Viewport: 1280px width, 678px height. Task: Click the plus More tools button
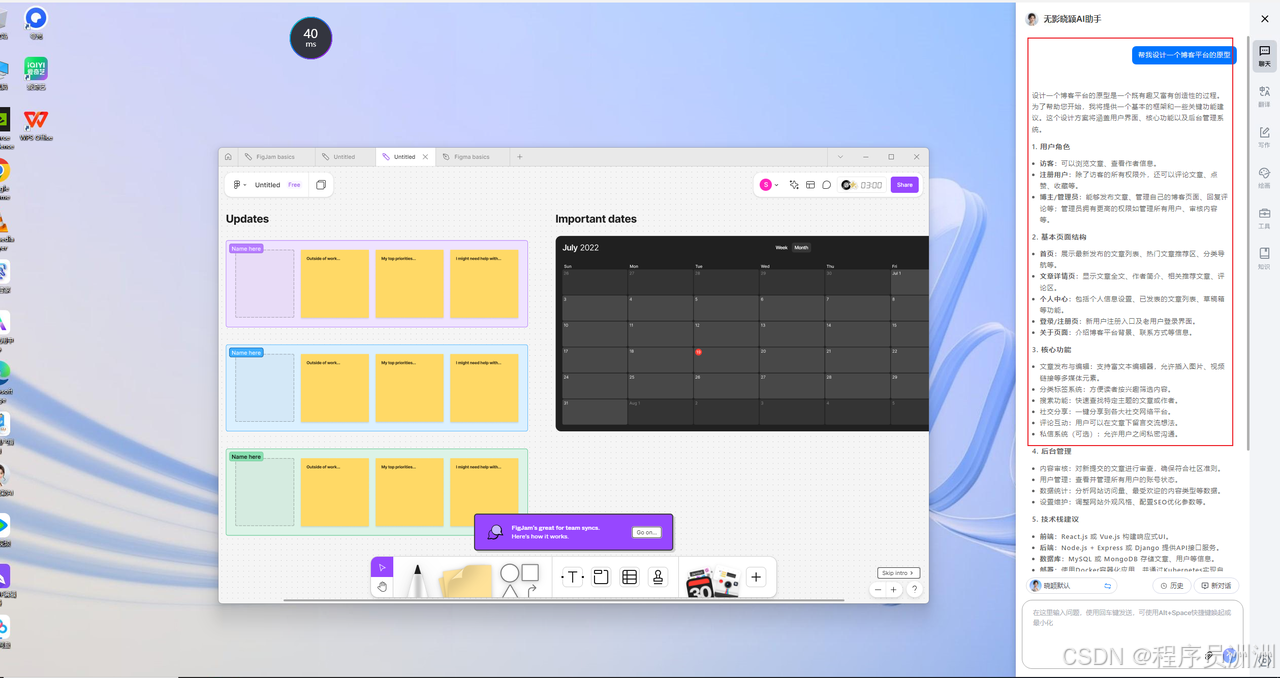point(756,577)
